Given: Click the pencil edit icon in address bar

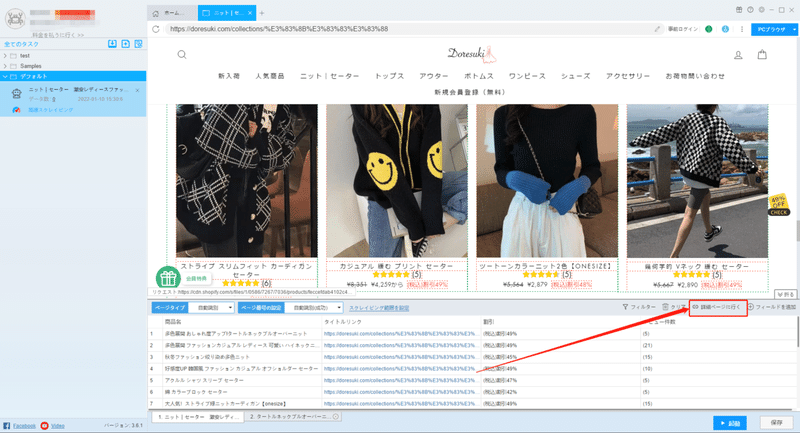Looking at the screenshot, I should 657,29.
